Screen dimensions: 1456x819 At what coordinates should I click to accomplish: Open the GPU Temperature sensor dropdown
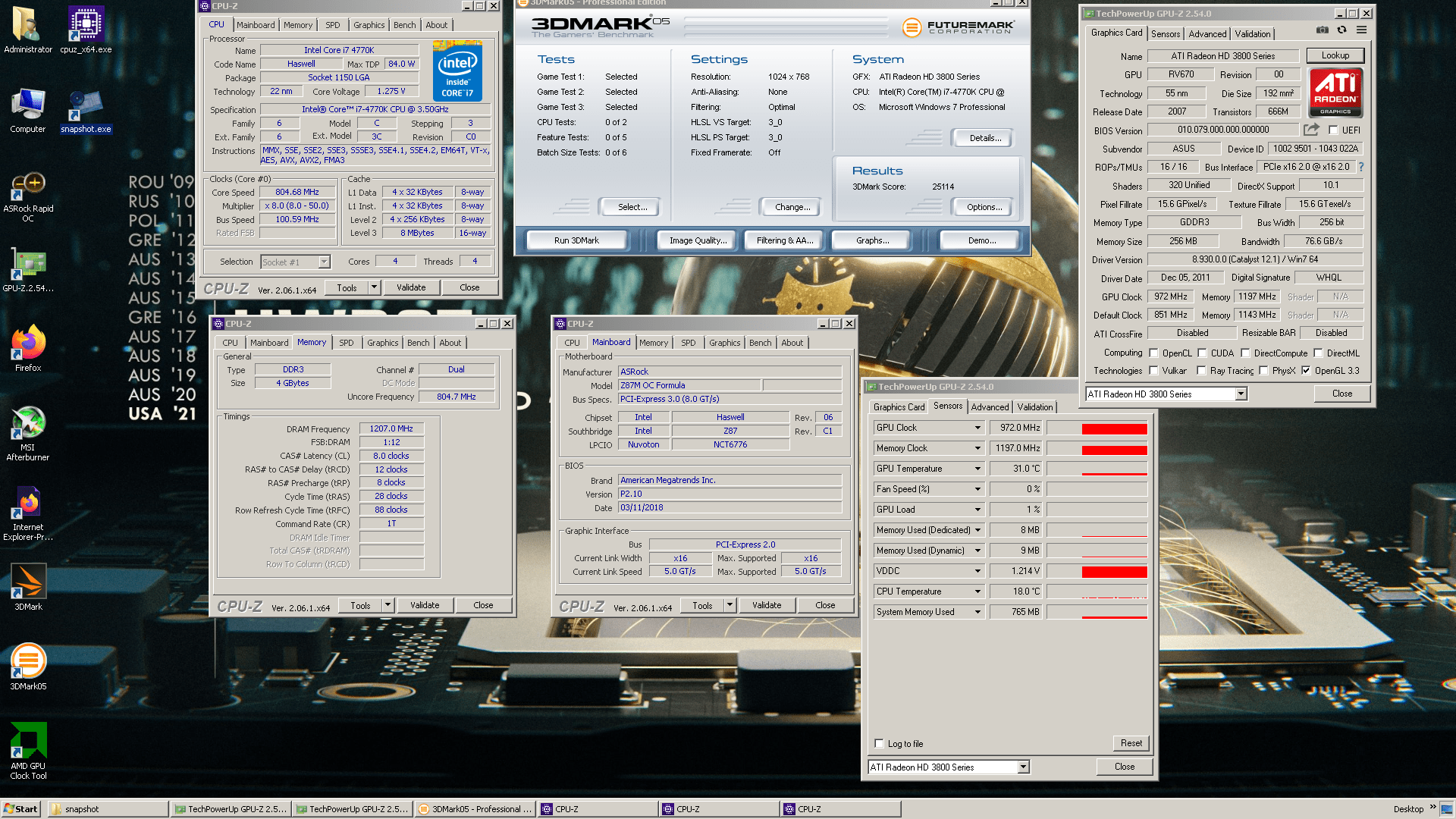[x=977, y=469]
